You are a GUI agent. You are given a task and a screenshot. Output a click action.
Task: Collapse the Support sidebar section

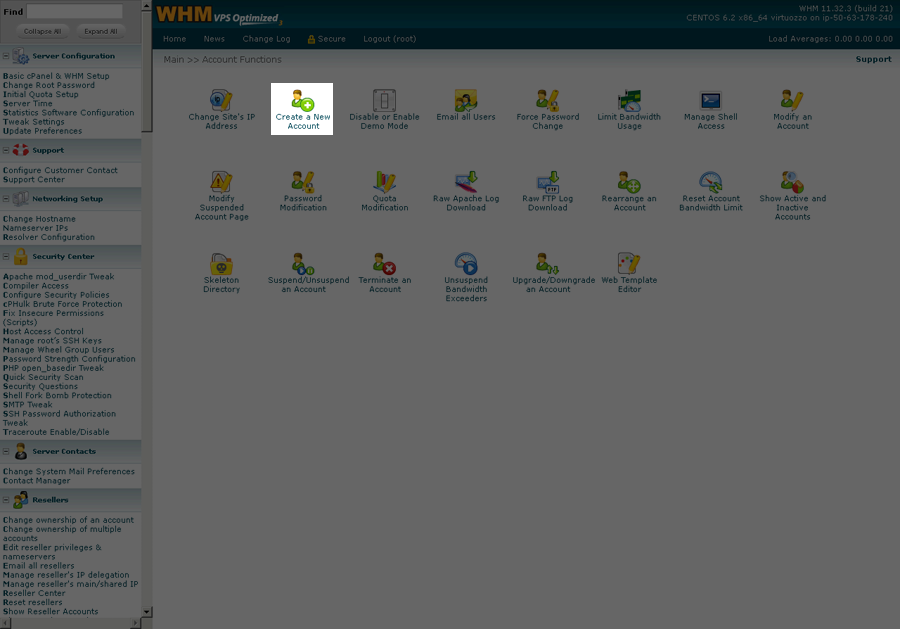(x=6, y=150)
